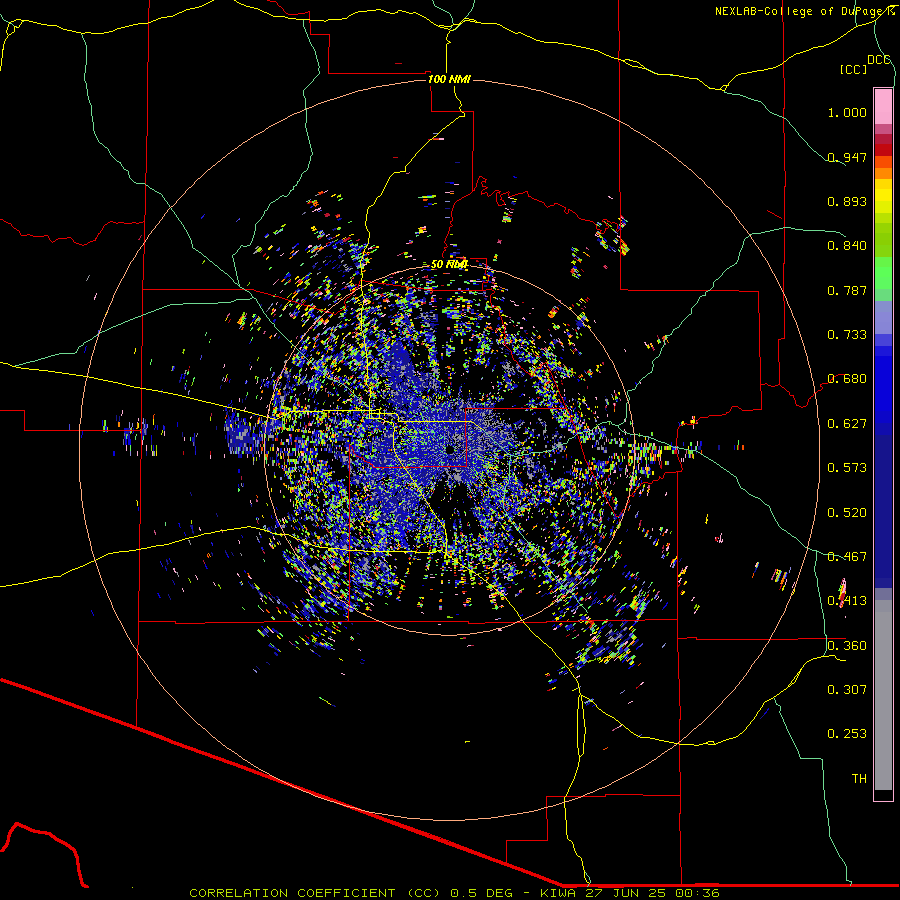Select the 0.733 scale value

847,335
